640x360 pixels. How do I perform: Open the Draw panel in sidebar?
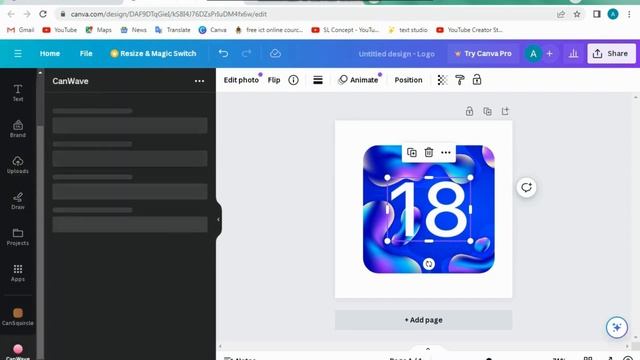point(18,201)
